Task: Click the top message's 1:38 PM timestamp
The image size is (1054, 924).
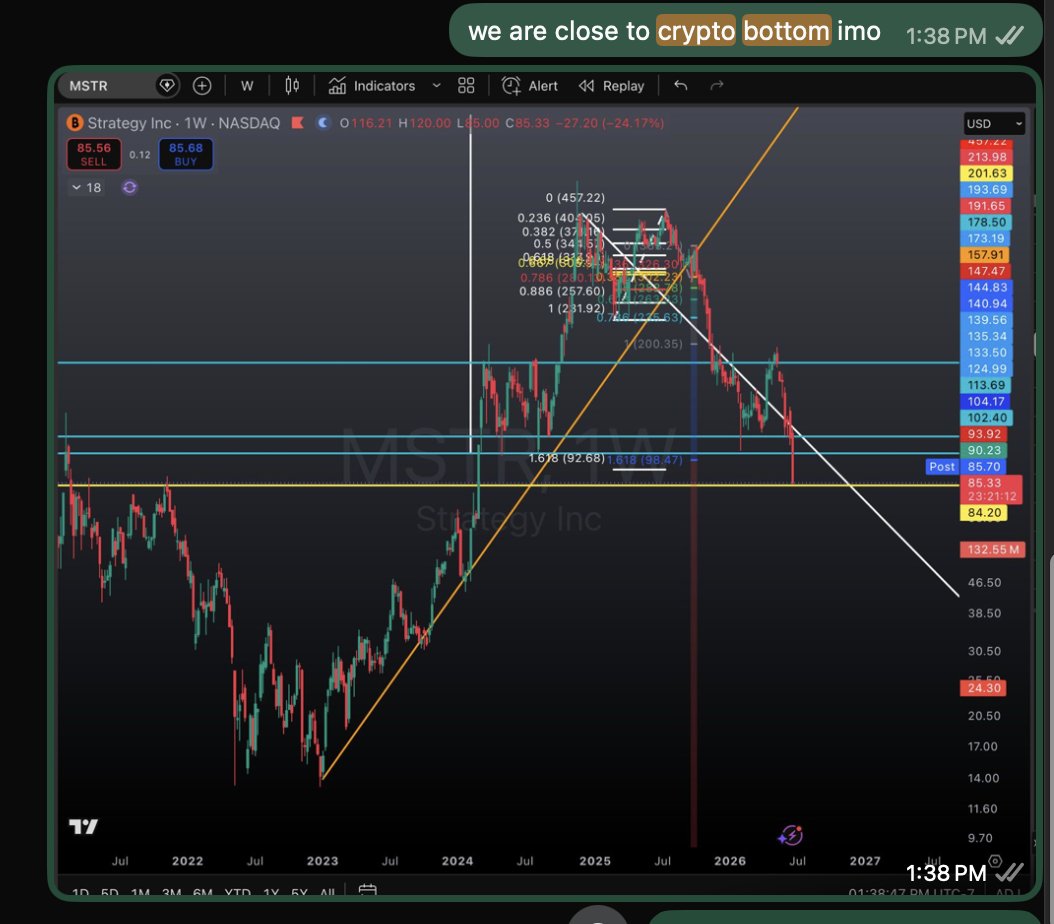Action: click(946, 36)
